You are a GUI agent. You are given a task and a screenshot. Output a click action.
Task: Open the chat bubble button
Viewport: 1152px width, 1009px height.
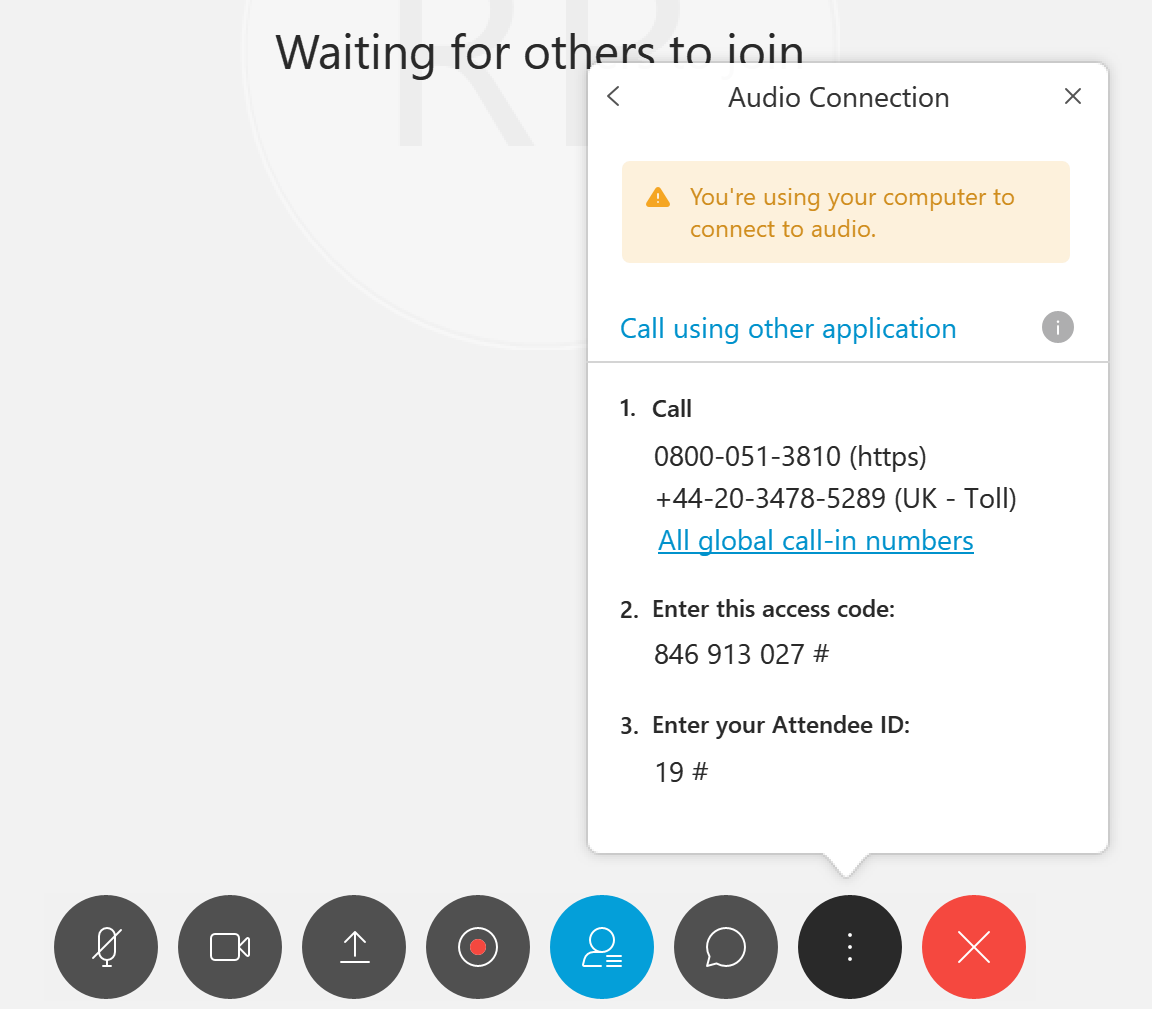tap(726, 947)
